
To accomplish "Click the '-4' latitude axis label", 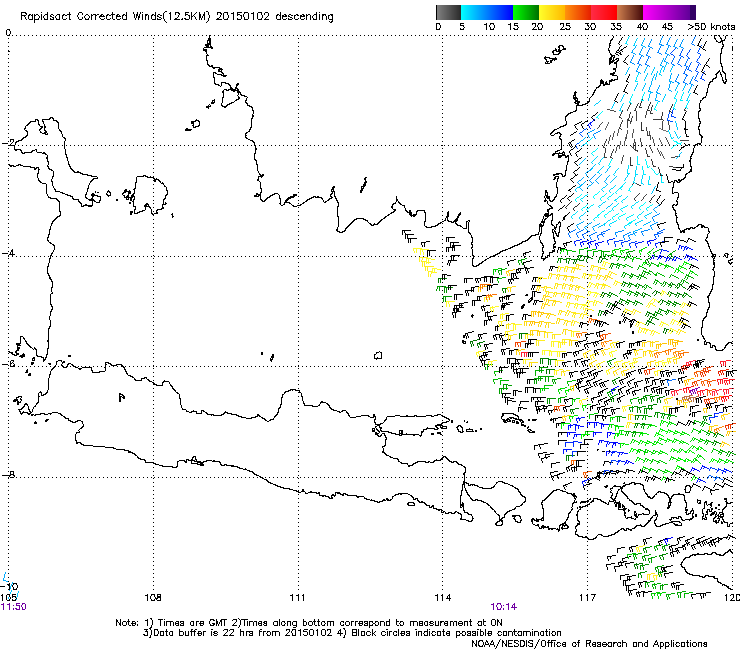I will (x=8, y=253).
